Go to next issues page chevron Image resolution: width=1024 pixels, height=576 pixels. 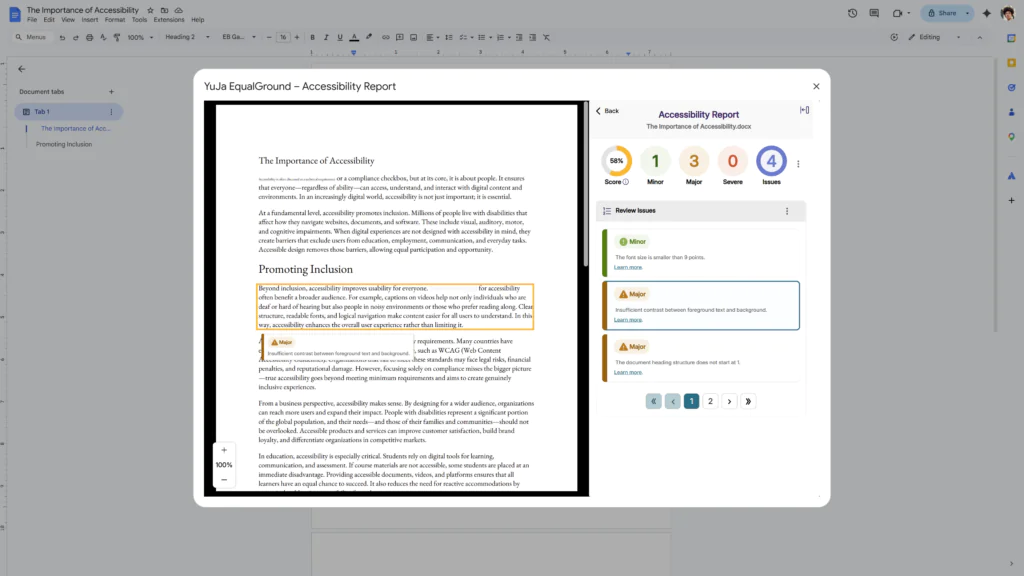(729, 401)
